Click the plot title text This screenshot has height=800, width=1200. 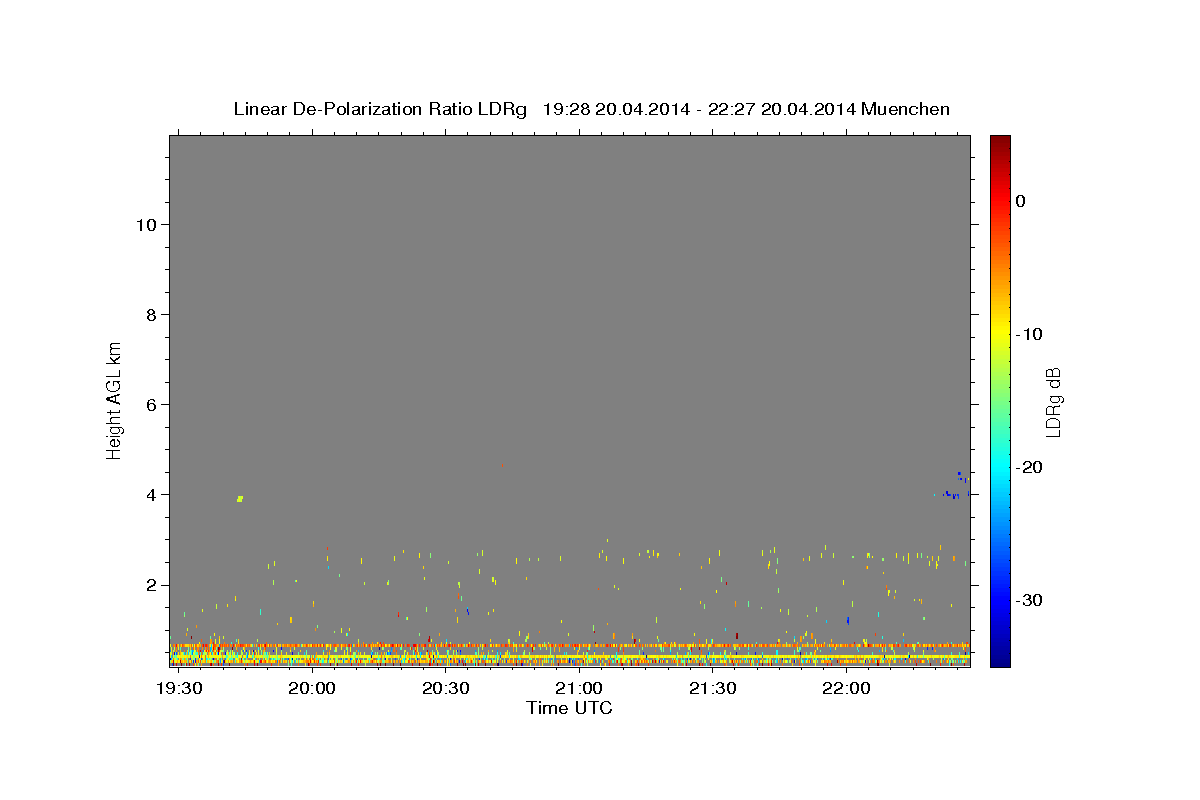pos(591,109)
